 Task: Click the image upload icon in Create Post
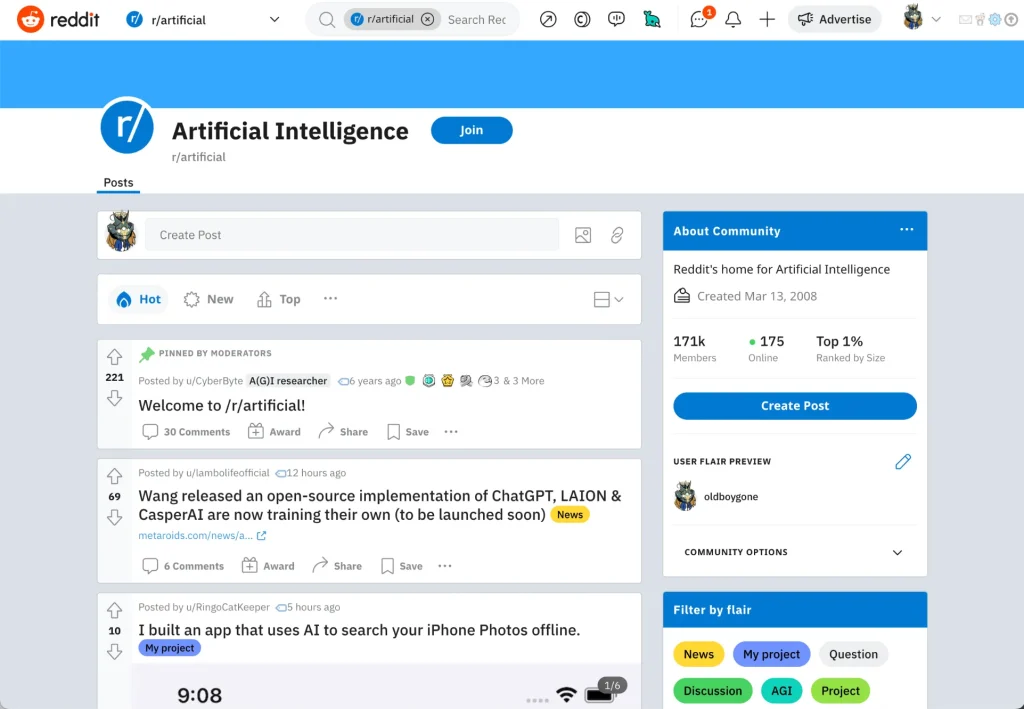click(583, 235)
